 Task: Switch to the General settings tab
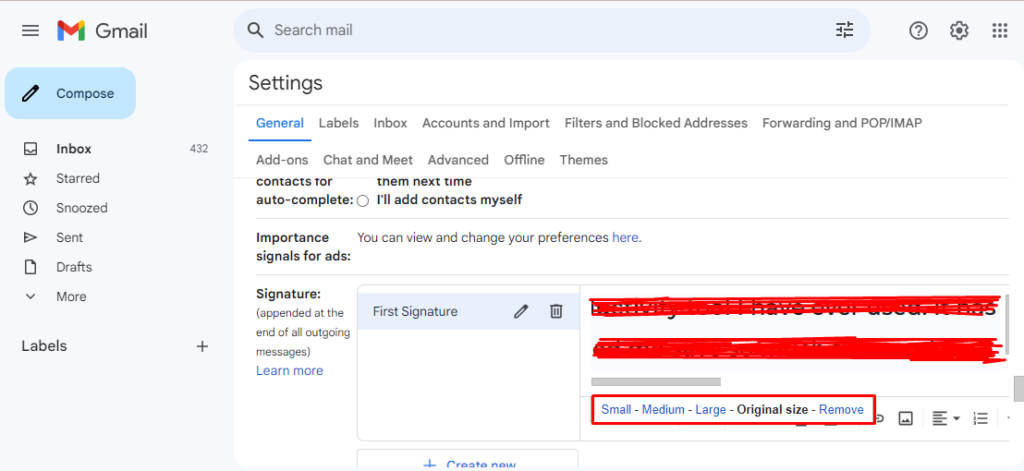coord(280,123)
